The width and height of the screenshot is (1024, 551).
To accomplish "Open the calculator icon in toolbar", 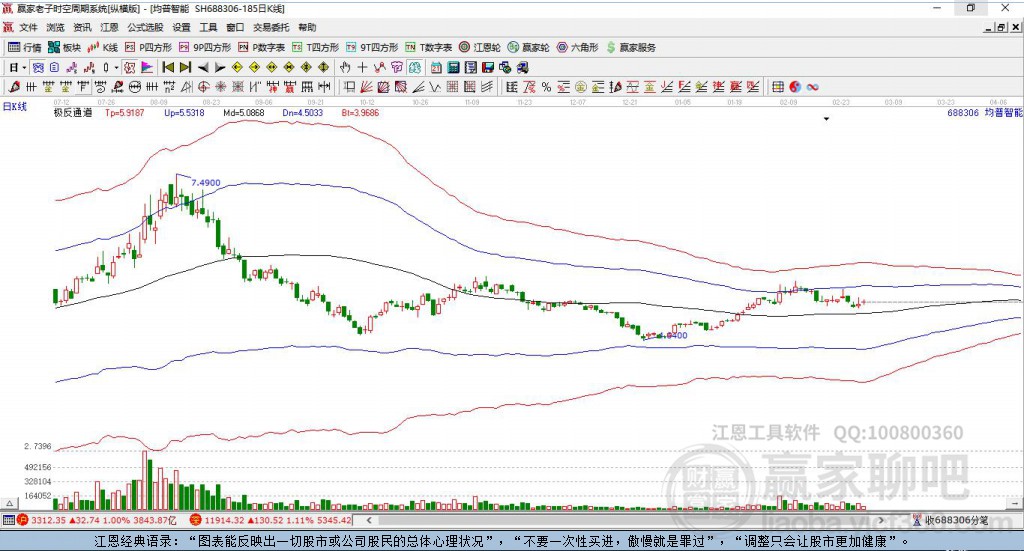I will (x=453, y=67).
